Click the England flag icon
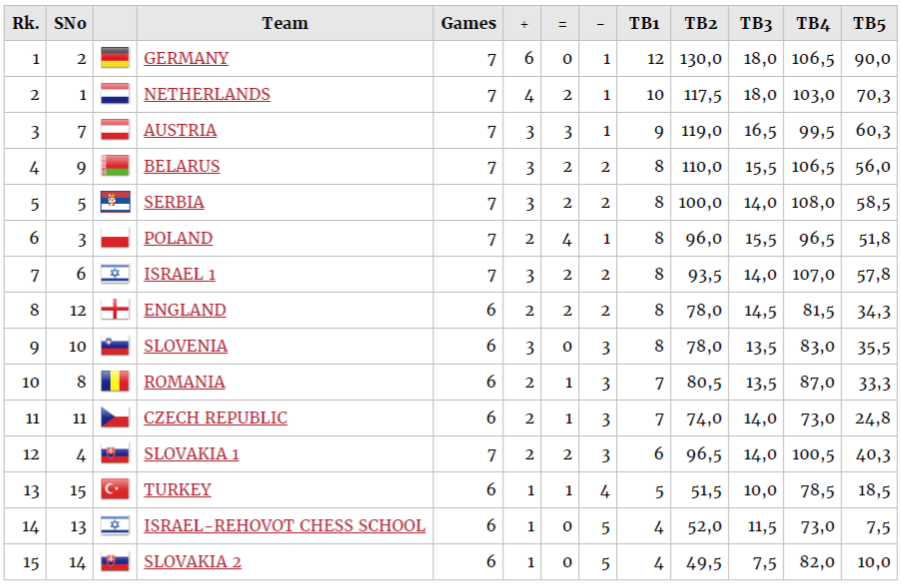 tap(115, 310)
